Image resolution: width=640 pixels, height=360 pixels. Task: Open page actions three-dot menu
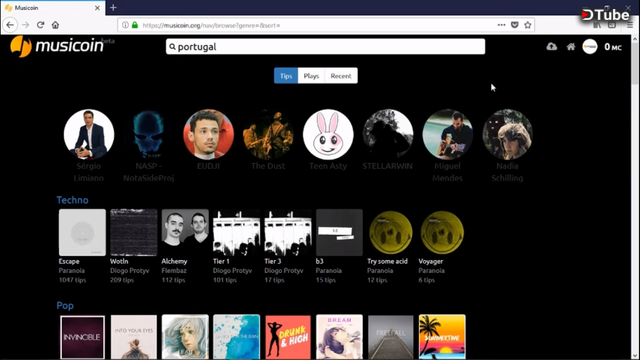point(501,25)
